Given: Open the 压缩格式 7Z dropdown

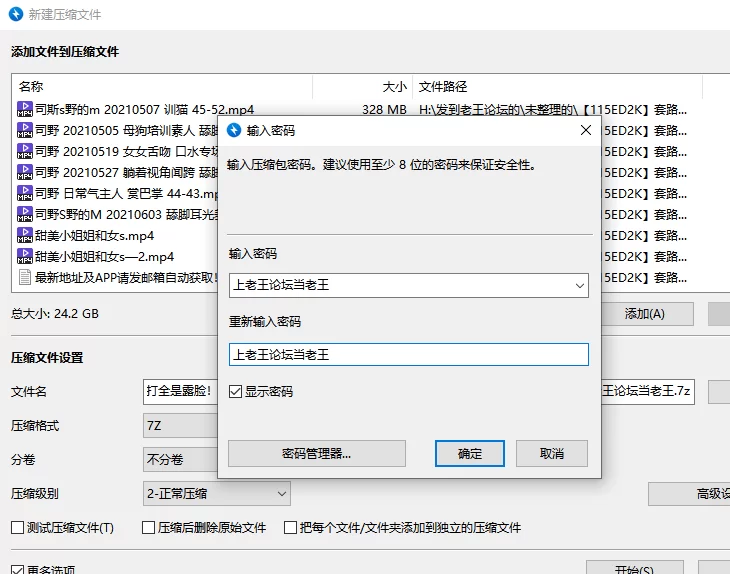Looking at the screenshot, I should [x=181, y=425].
